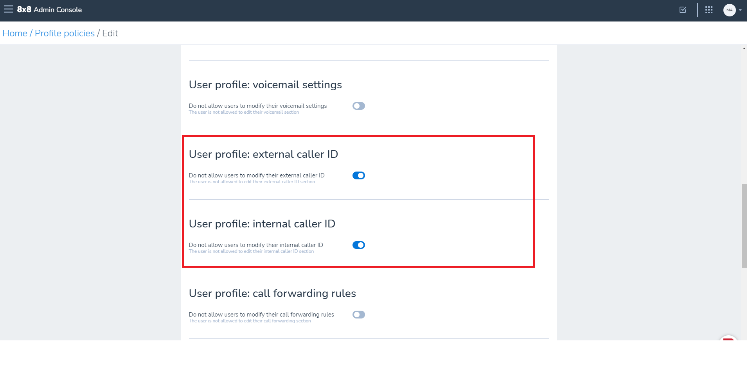Go to the Home breadcrumb link
750x390 pixels.
pyautogui.click(x=15, y=33)
